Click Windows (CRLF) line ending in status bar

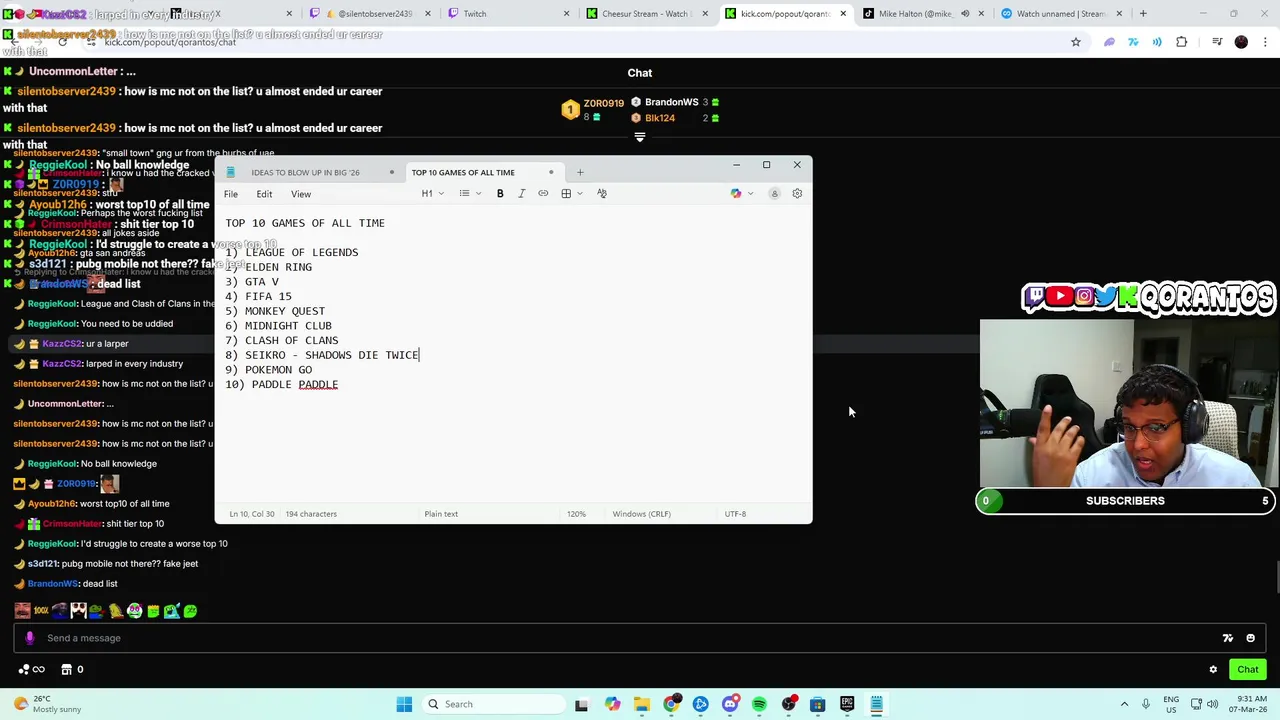click(x=642, y=514)
